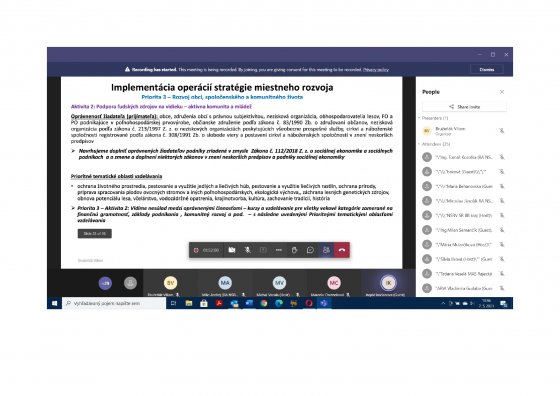The height and width of the screenshot is (396, 560).
Task: Select organizer with BV avatar in People list
Action: (464, 131)
